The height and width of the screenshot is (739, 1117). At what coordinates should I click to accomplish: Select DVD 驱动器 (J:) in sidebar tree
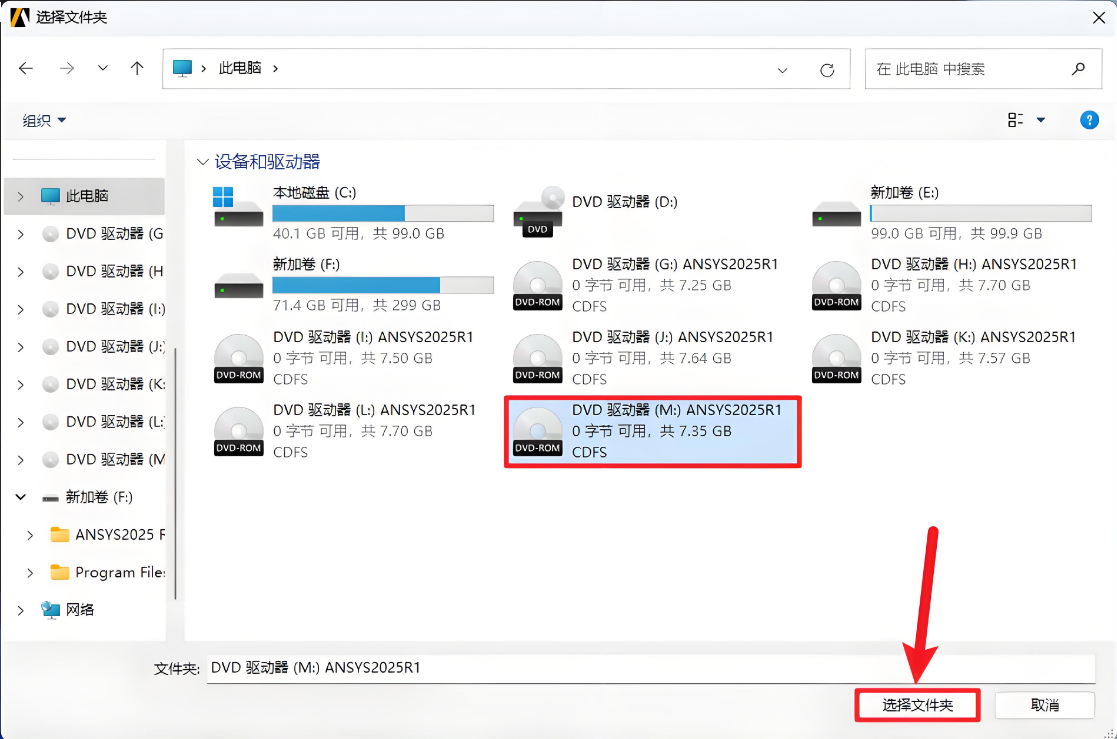(103, 347)
